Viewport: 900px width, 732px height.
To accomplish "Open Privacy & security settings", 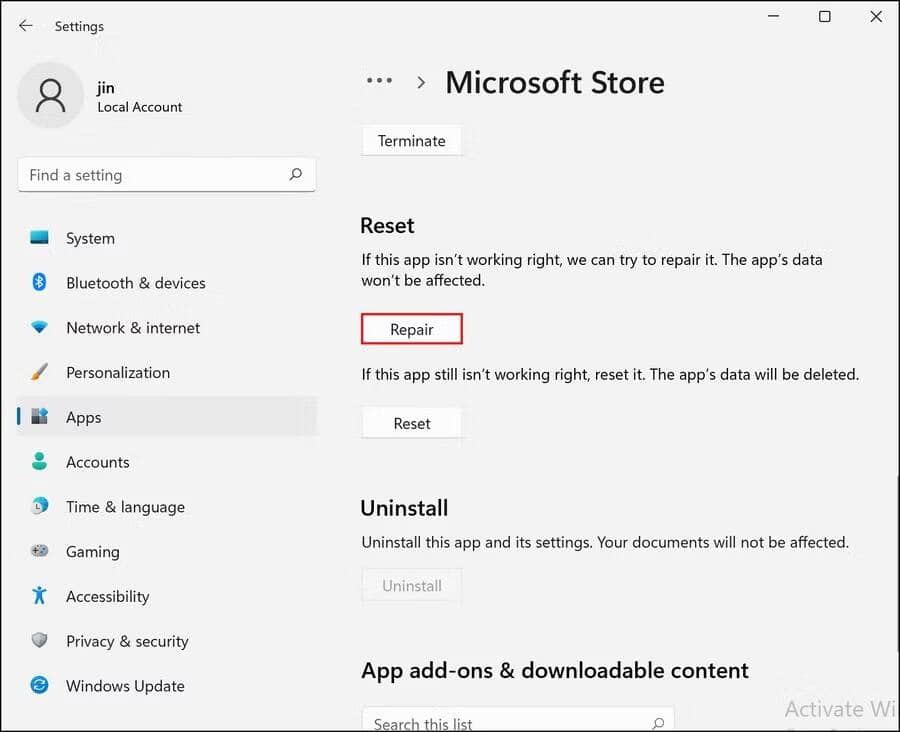I will (x=166, y=641).
